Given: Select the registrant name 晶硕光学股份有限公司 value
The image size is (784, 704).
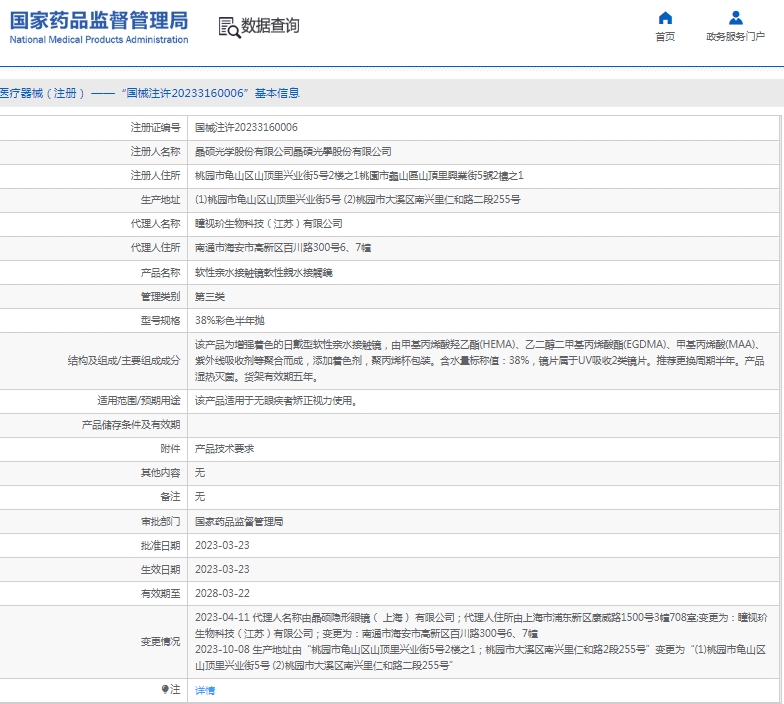Looking at the screenshot, I should coord(293,152).
